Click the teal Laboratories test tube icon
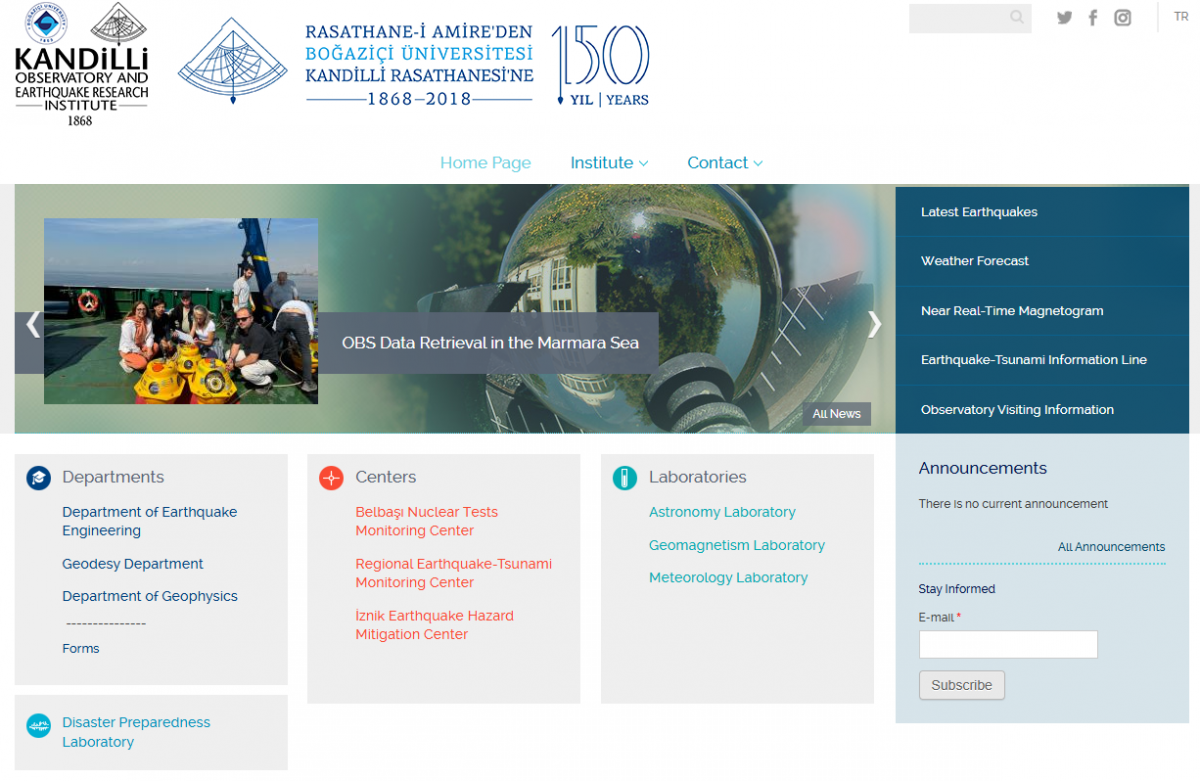1200x781 pixels. (624, 478)
